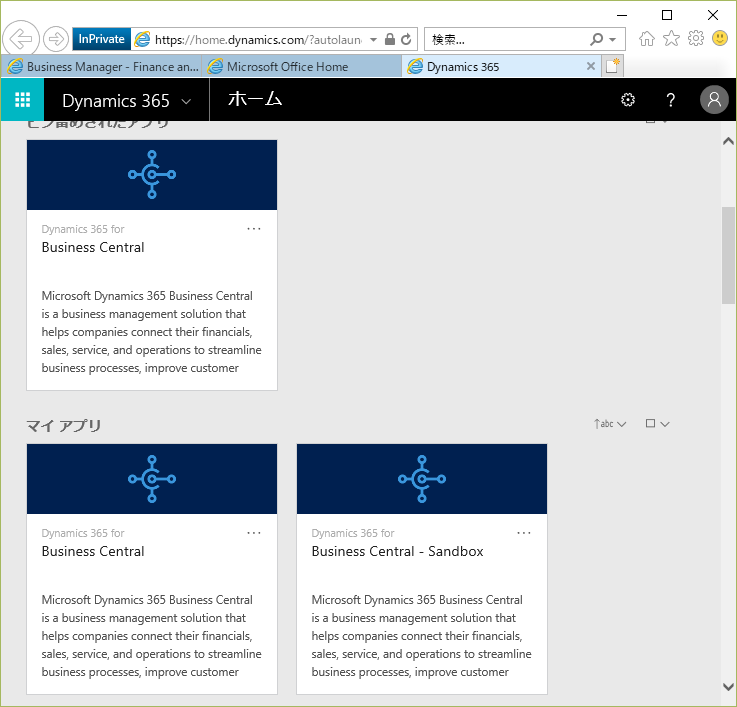This screenshot has height=707, width=737.
Task: Open more options on My Apps Business Central card
Action: tap(254, 533)
